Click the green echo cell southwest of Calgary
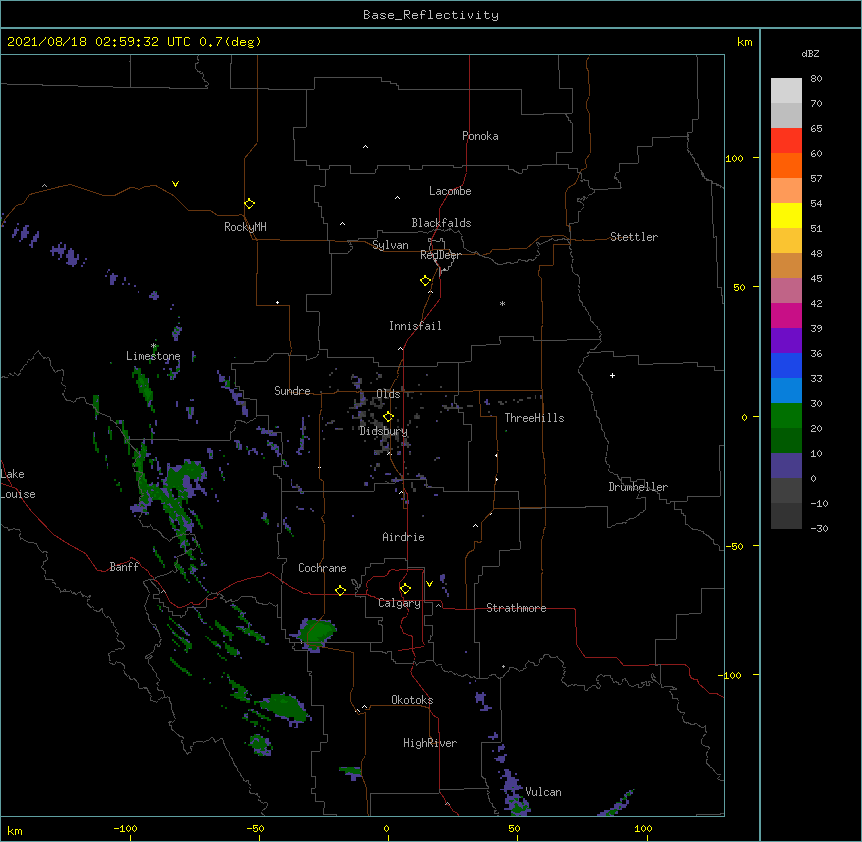The height and width of the screenshot is (842, 862). [316, 633]
